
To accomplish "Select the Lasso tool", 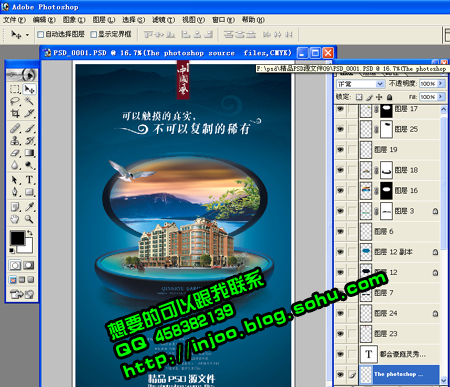I will coord(15,101).
